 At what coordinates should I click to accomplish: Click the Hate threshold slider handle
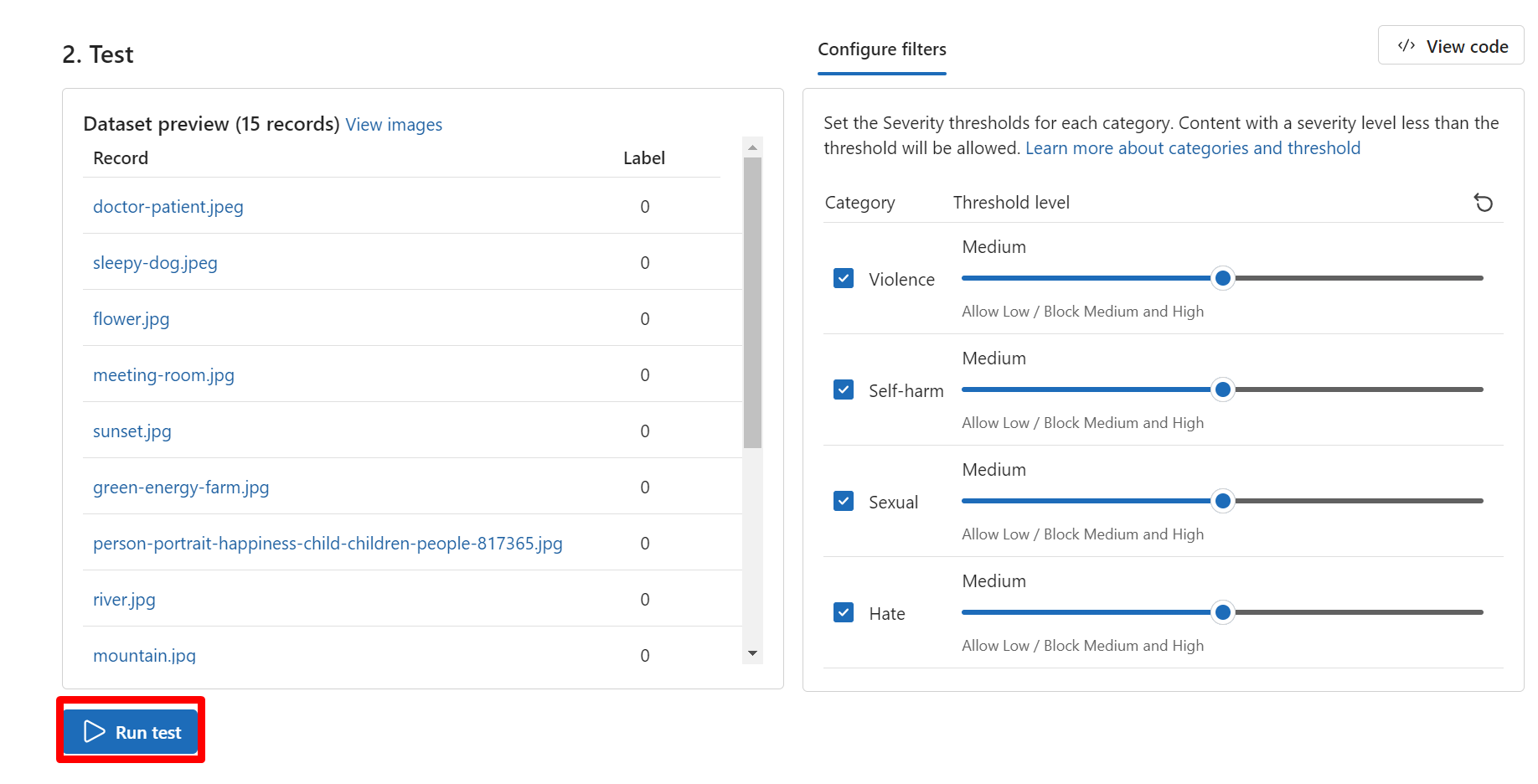pos(1222,612)
